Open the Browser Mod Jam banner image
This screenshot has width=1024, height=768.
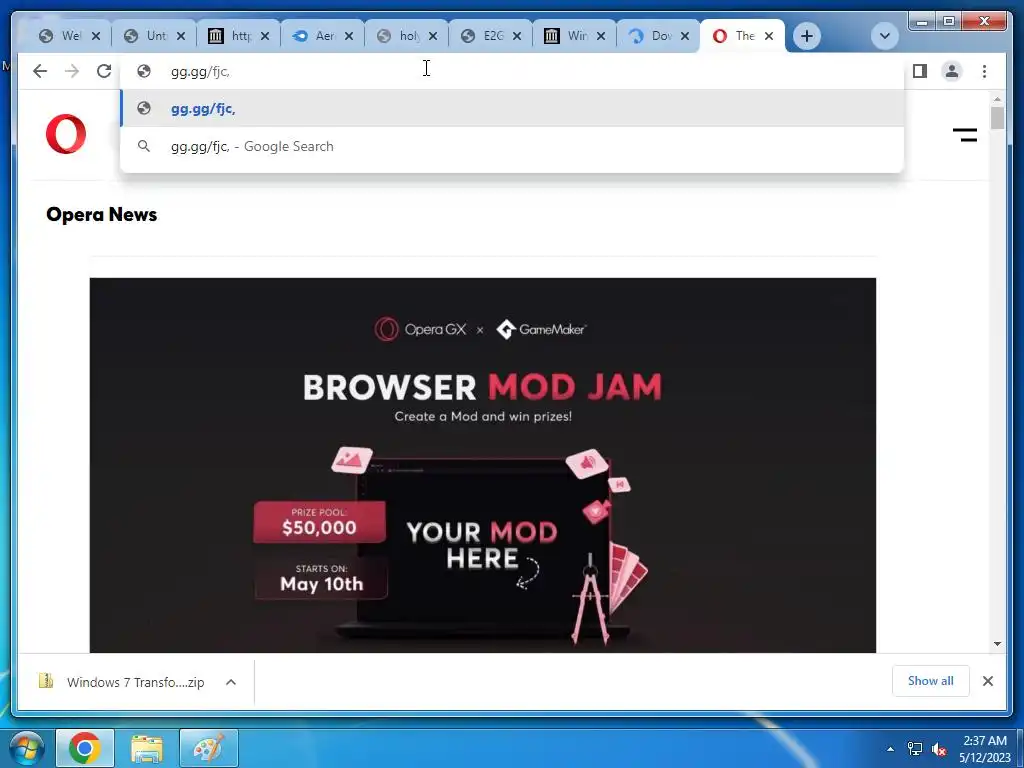coord(483,465)
